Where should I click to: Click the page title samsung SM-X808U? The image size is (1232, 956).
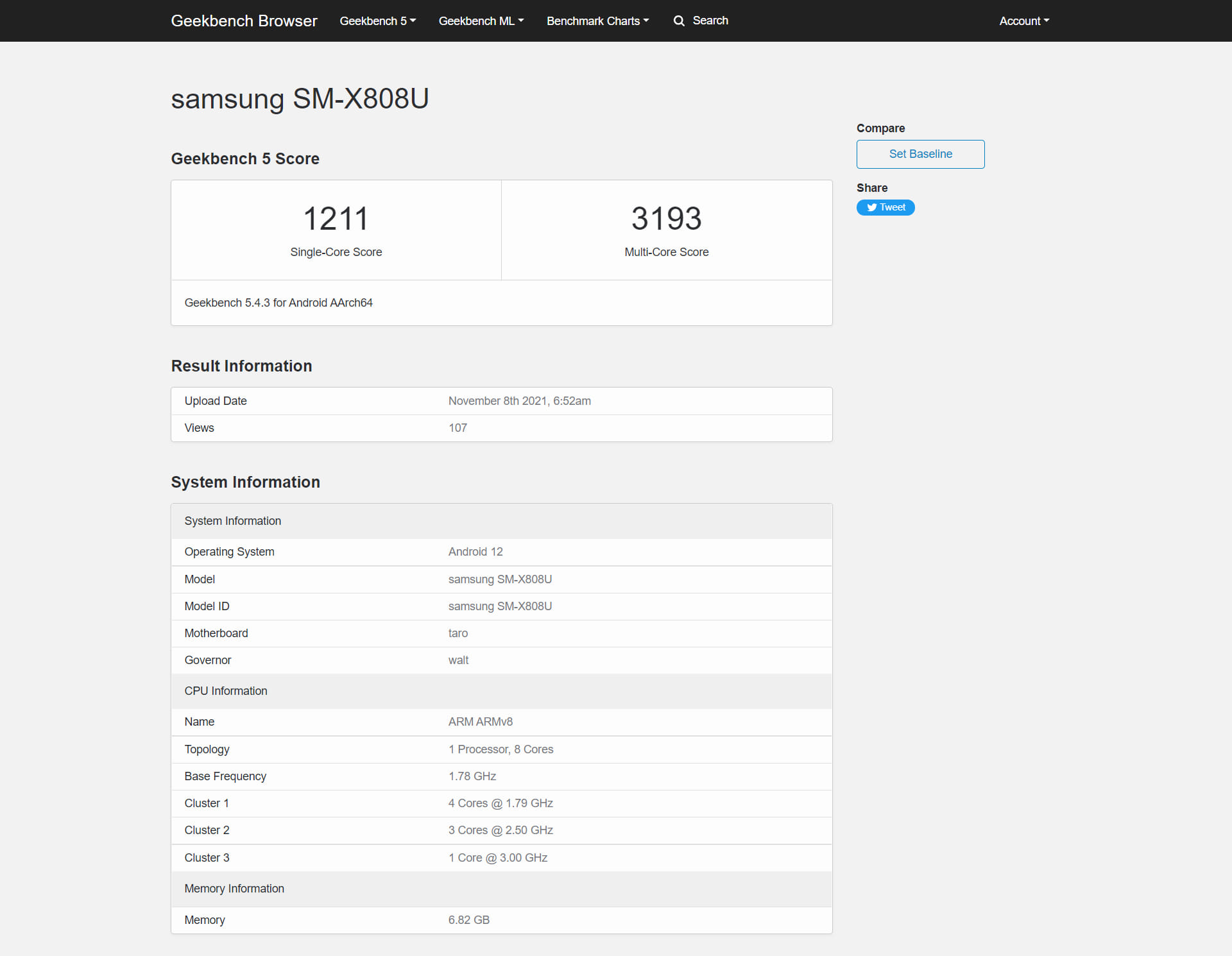coord(300,99)
